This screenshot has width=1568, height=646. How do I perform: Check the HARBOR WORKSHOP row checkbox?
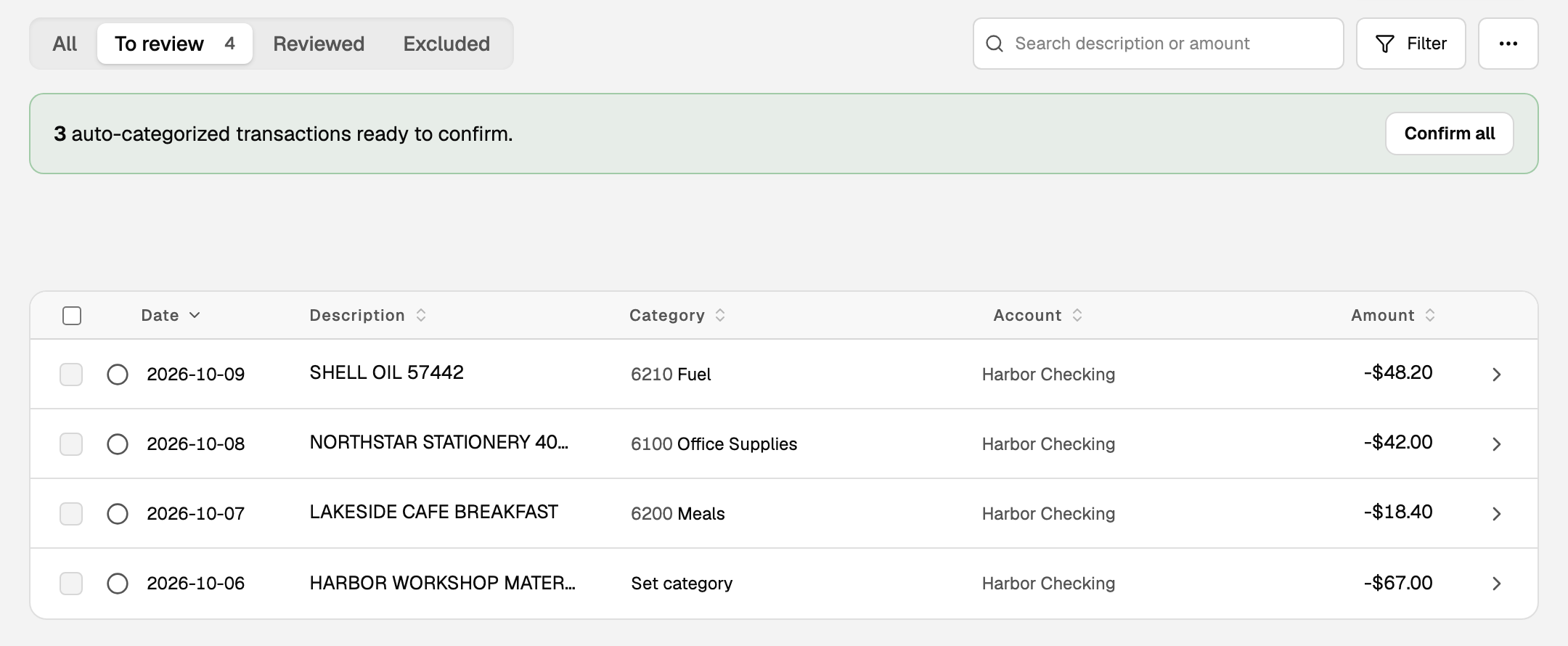click(x=71, y=584)
